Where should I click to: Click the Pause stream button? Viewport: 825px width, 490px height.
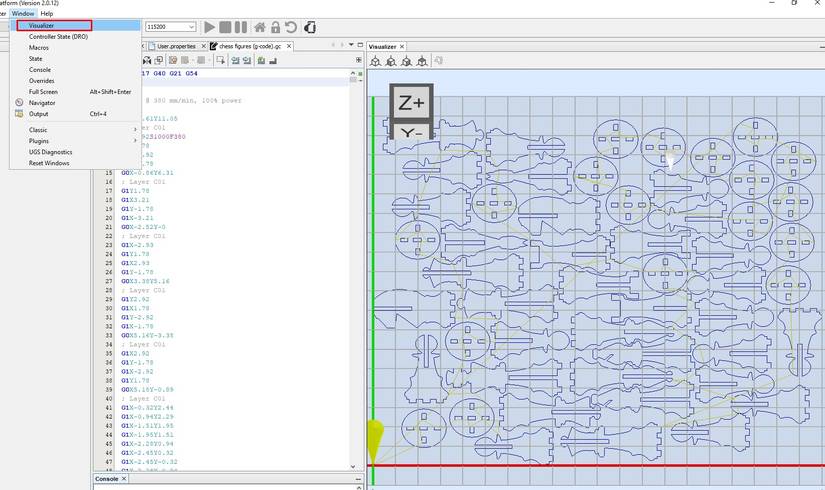click(x=241, y=27)
